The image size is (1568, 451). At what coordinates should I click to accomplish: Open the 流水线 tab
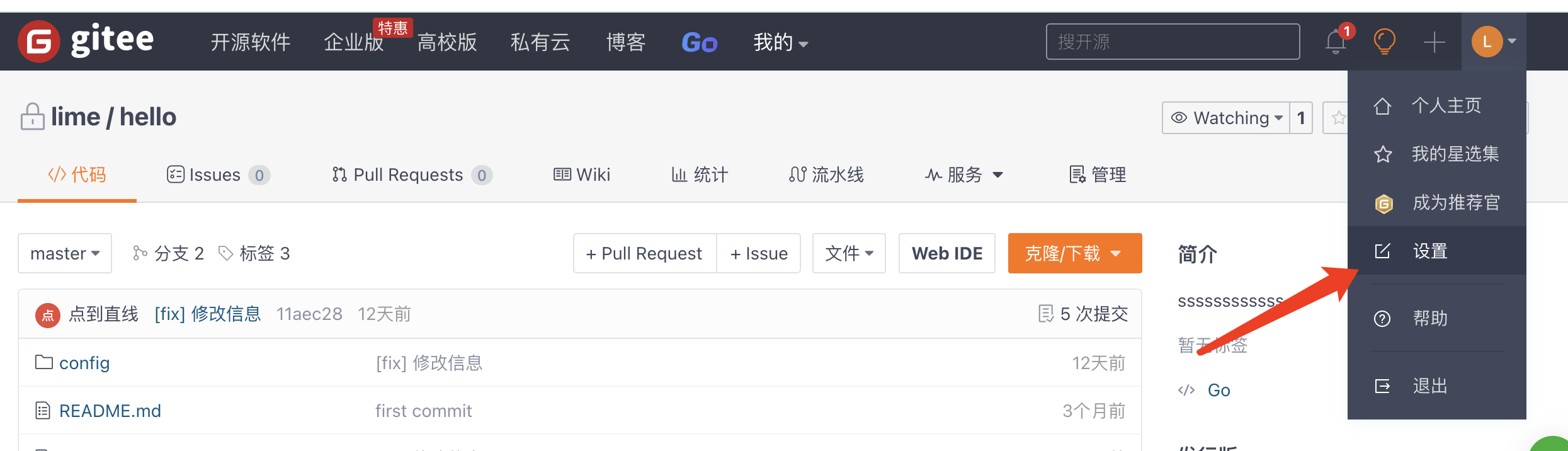(x=826, y=174)
